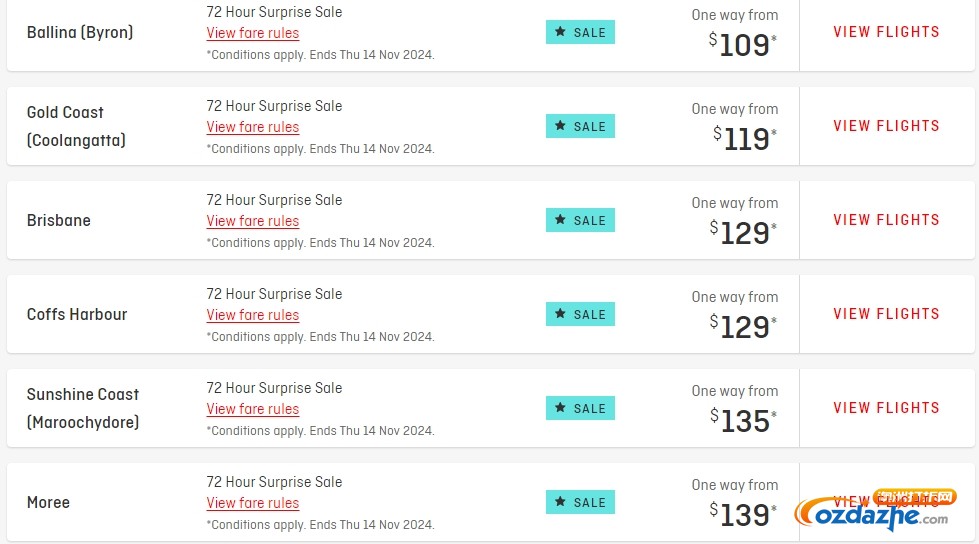View flights to Coffs Harbour
This screenshot has width=979, height=544.
pyautogui.click(x=886, y=314)
